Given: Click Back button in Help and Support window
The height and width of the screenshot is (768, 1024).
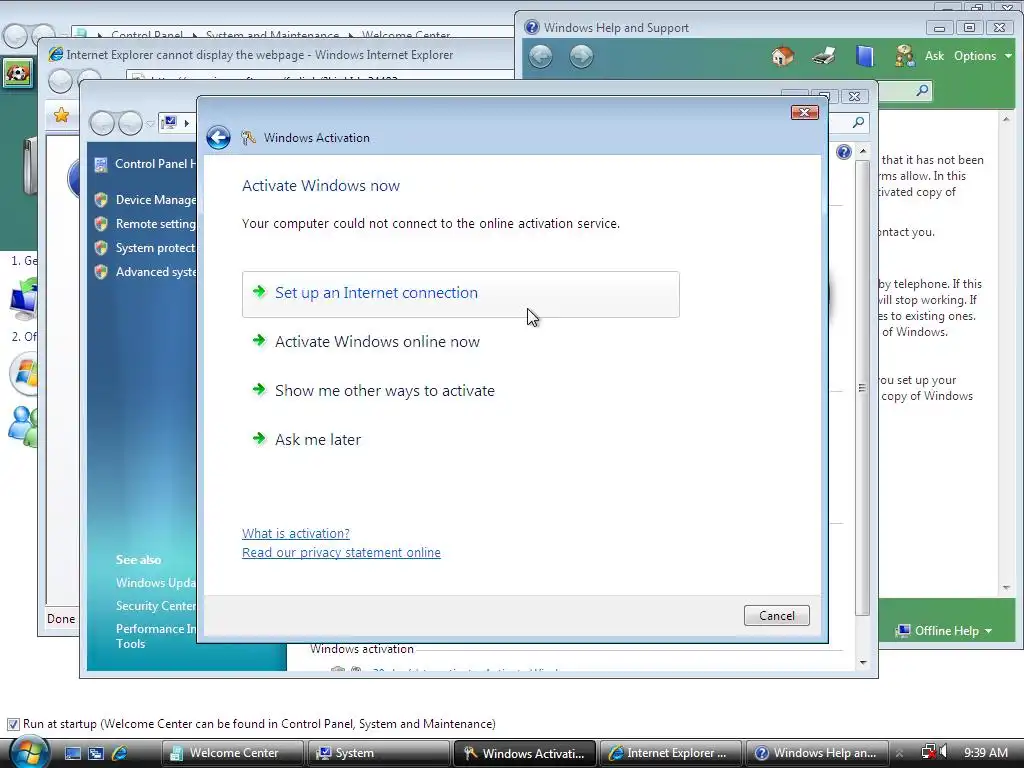Looking at the screenshot, I should coord(541,57).
